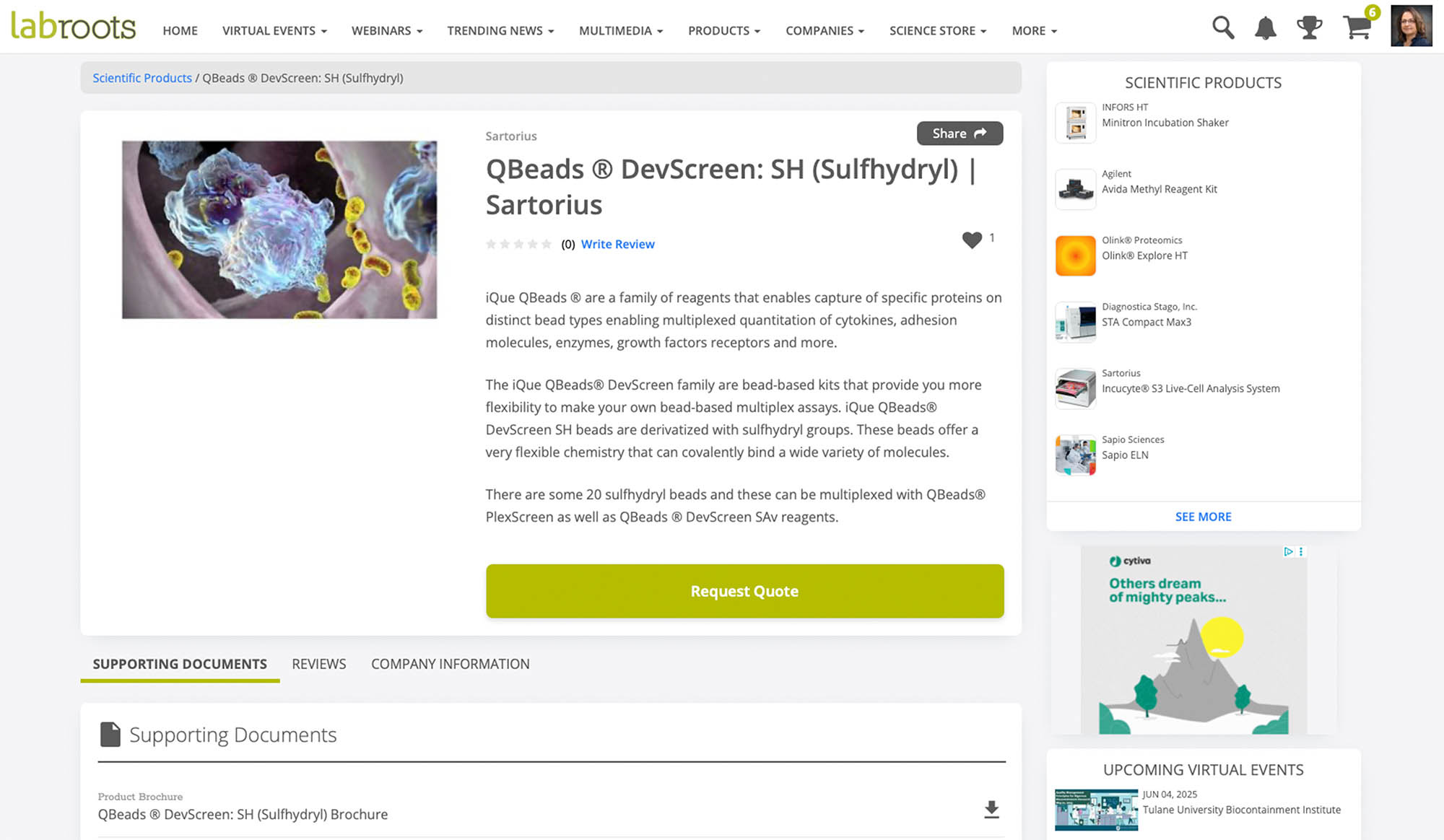Expand the Virtual Events dropdown
The width and height of the screenshot is (1444, 840).
274,30
